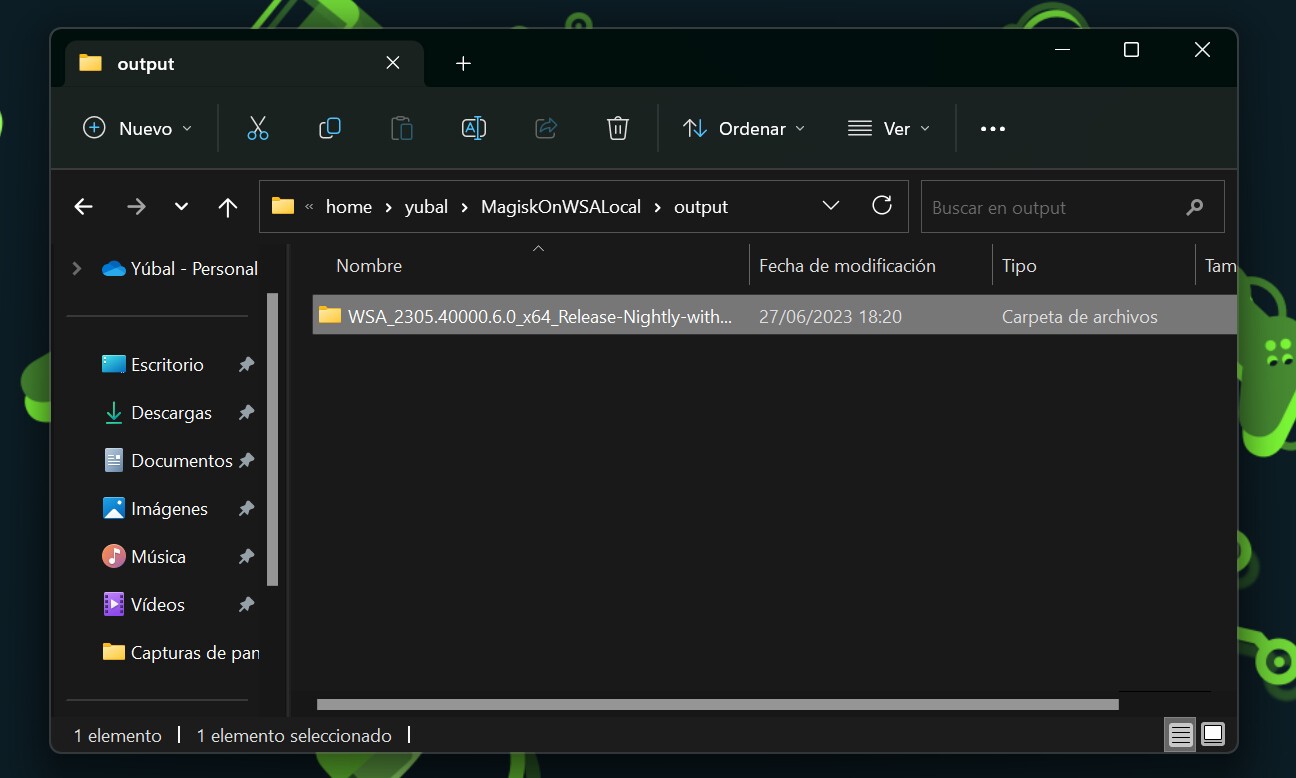The width and height of the screenshot is (1296, 778).
Task: Close the output tab
Action: click(x=393, y=63)
